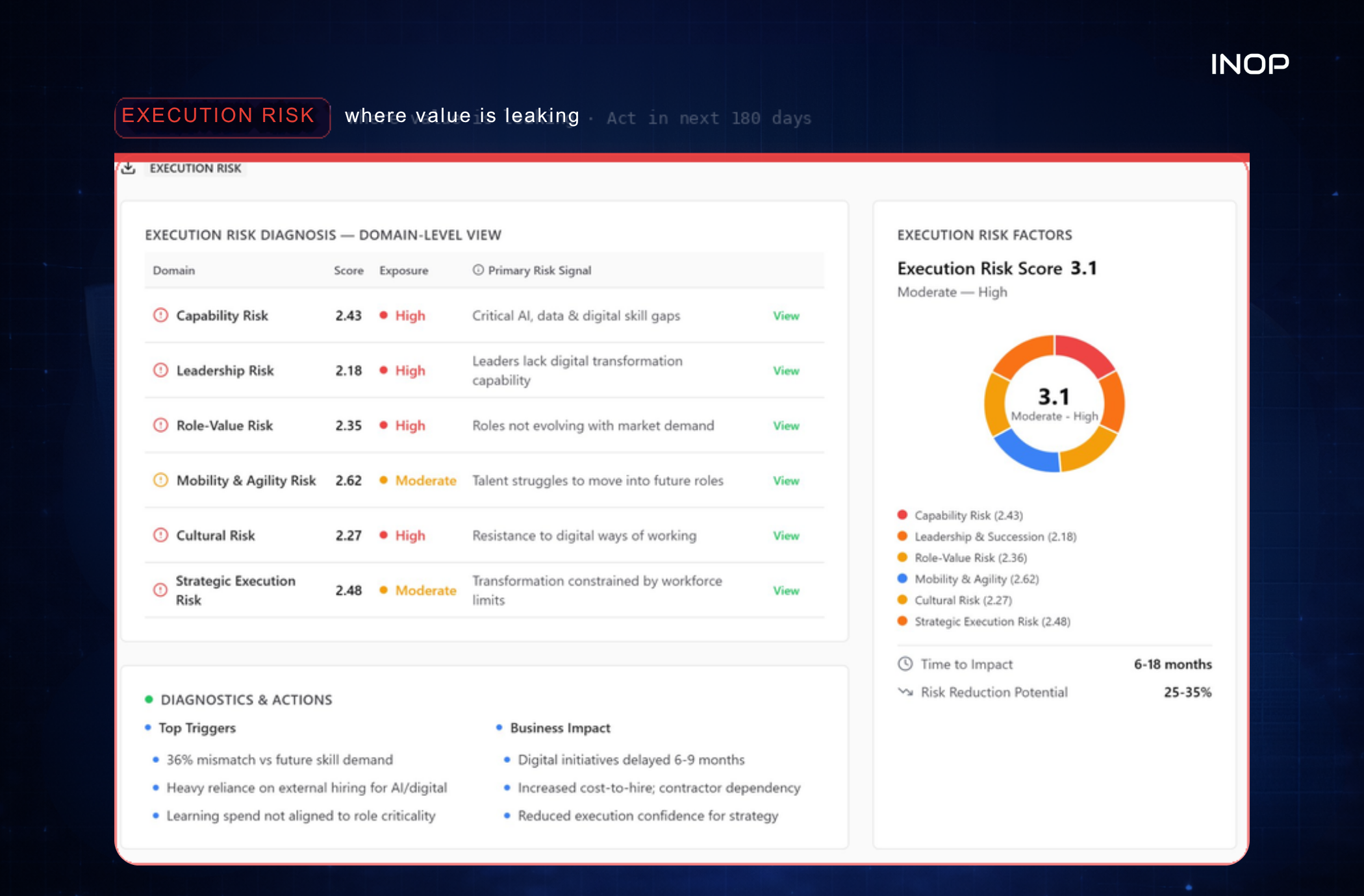Click the INOP logo
Viewport: 1364px width, 896px height.
(1250, 64)
